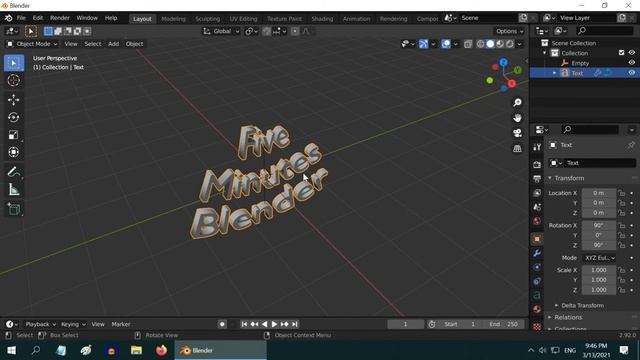Select the Rotate tool
Viewport: 640px width, 360px height.
pos(14,118)
